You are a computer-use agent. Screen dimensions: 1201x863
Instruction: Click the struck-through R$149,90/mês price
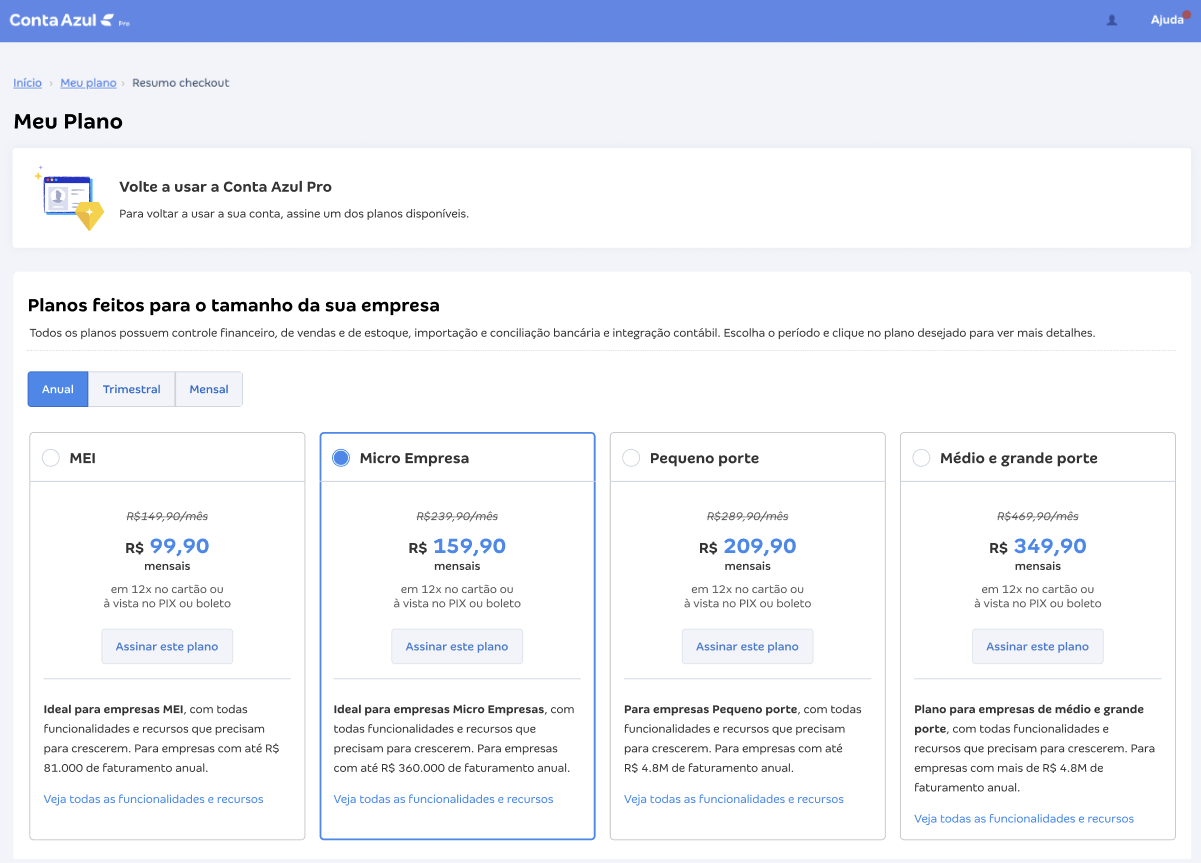pyautogui.click(x=167, y=516)
